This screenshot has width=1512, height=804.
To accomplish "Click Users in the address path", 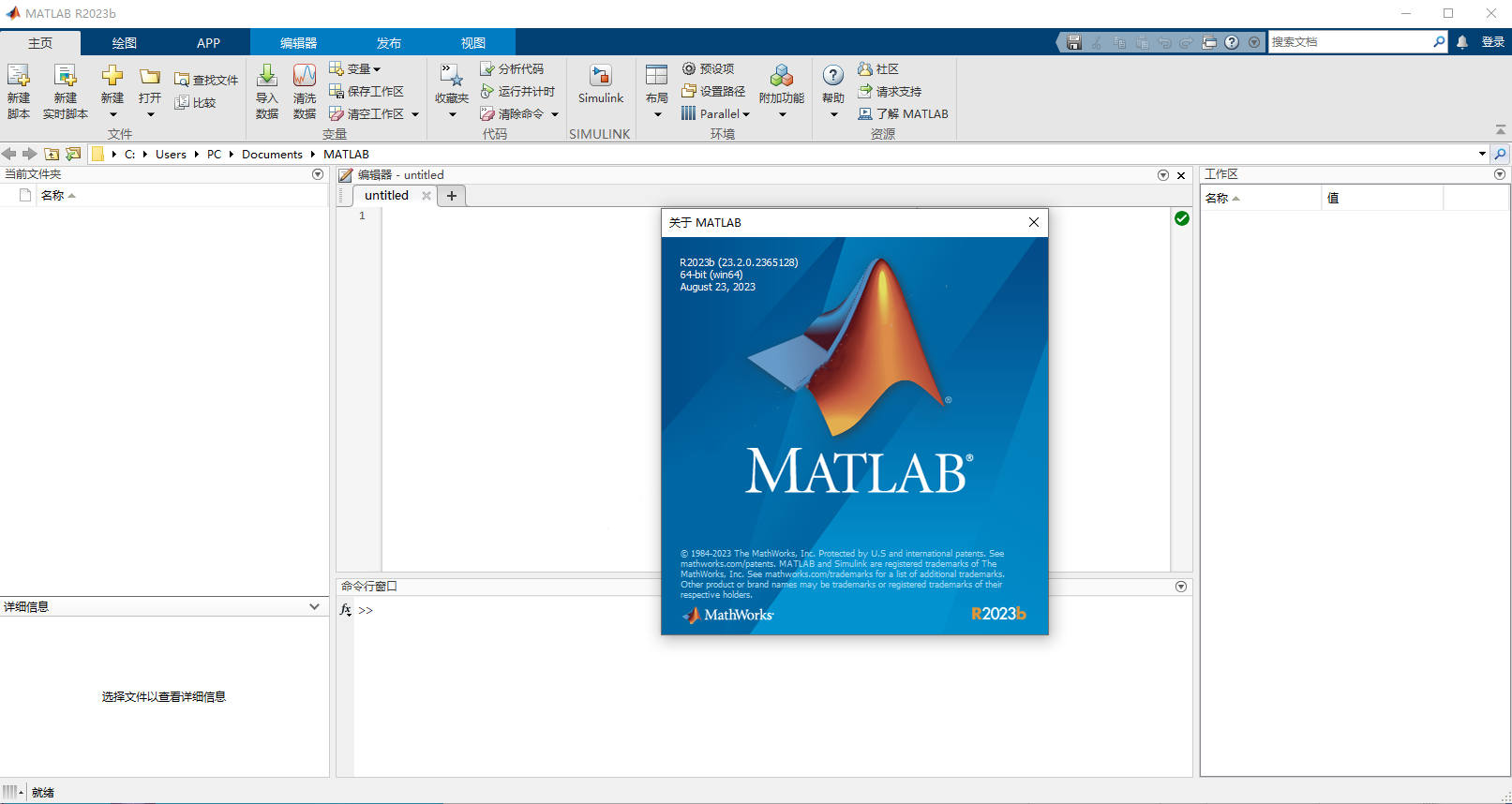I will [171, 155].
